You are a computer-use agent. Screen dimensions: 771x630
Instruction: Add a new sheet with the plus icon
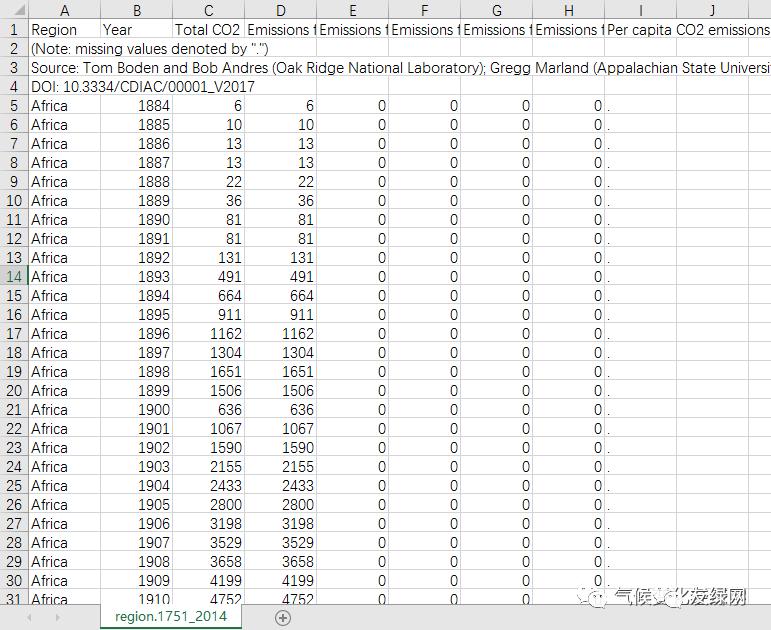(x=283, y=618)
